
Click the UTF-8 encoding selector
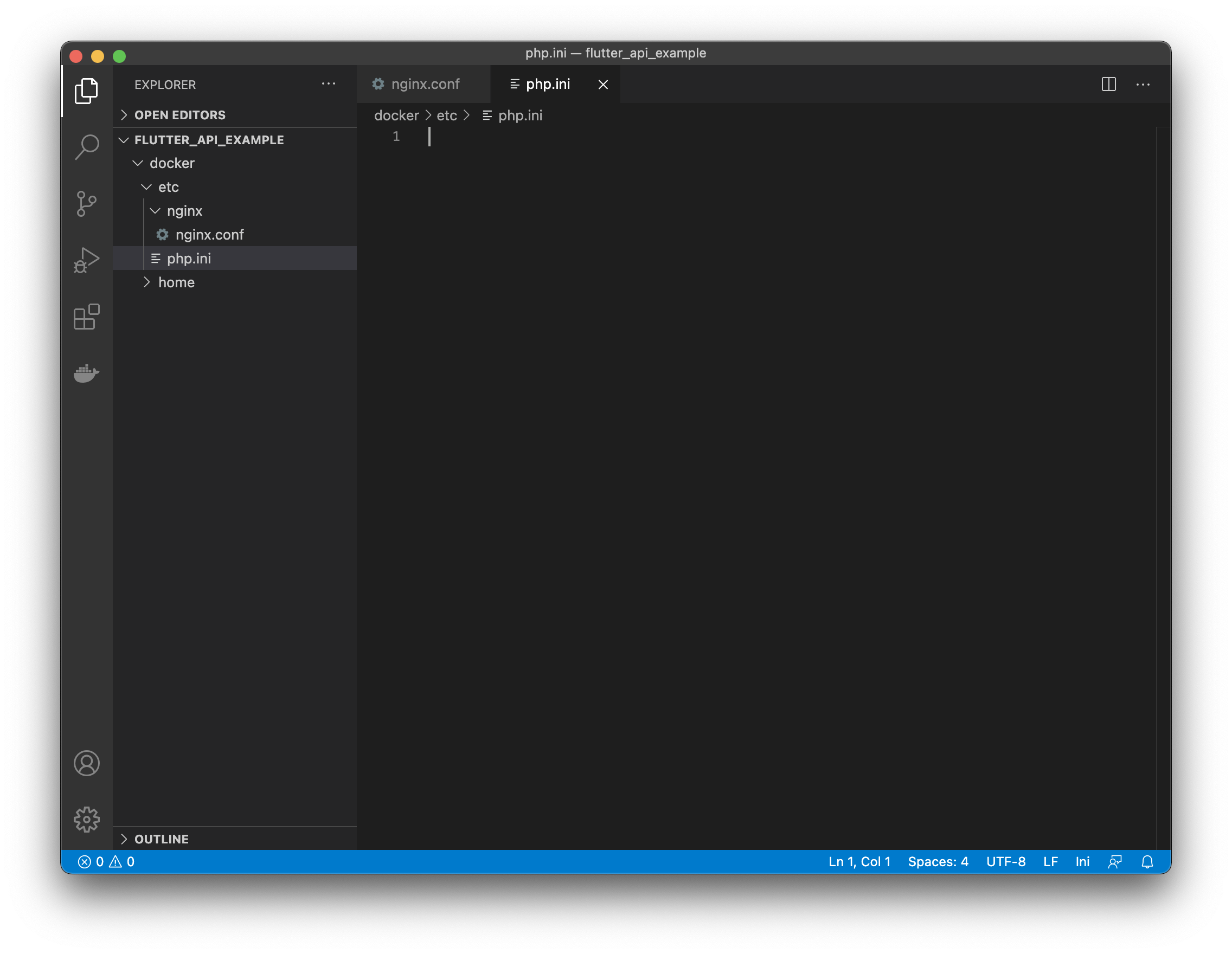[x=1005, y=861]
